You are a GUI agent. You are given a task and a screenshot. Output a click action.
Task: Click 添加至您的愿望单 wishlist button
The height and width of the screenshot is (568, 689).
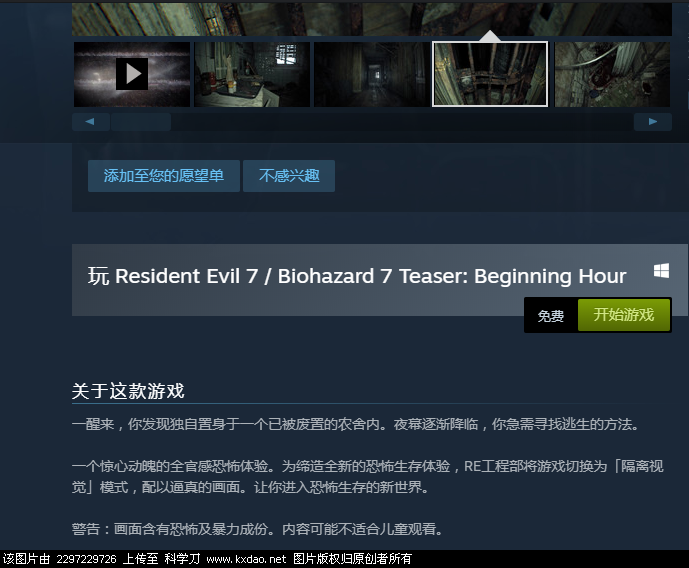click(164, 176)
